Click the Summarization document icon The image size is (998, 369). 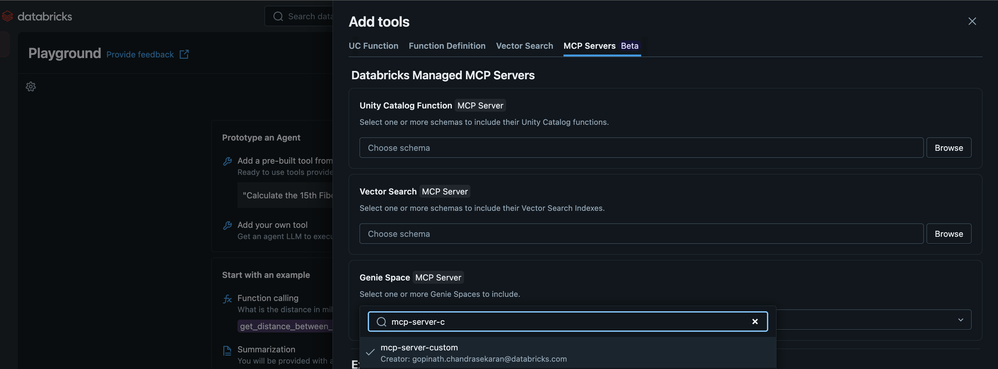tap(227, 350)
